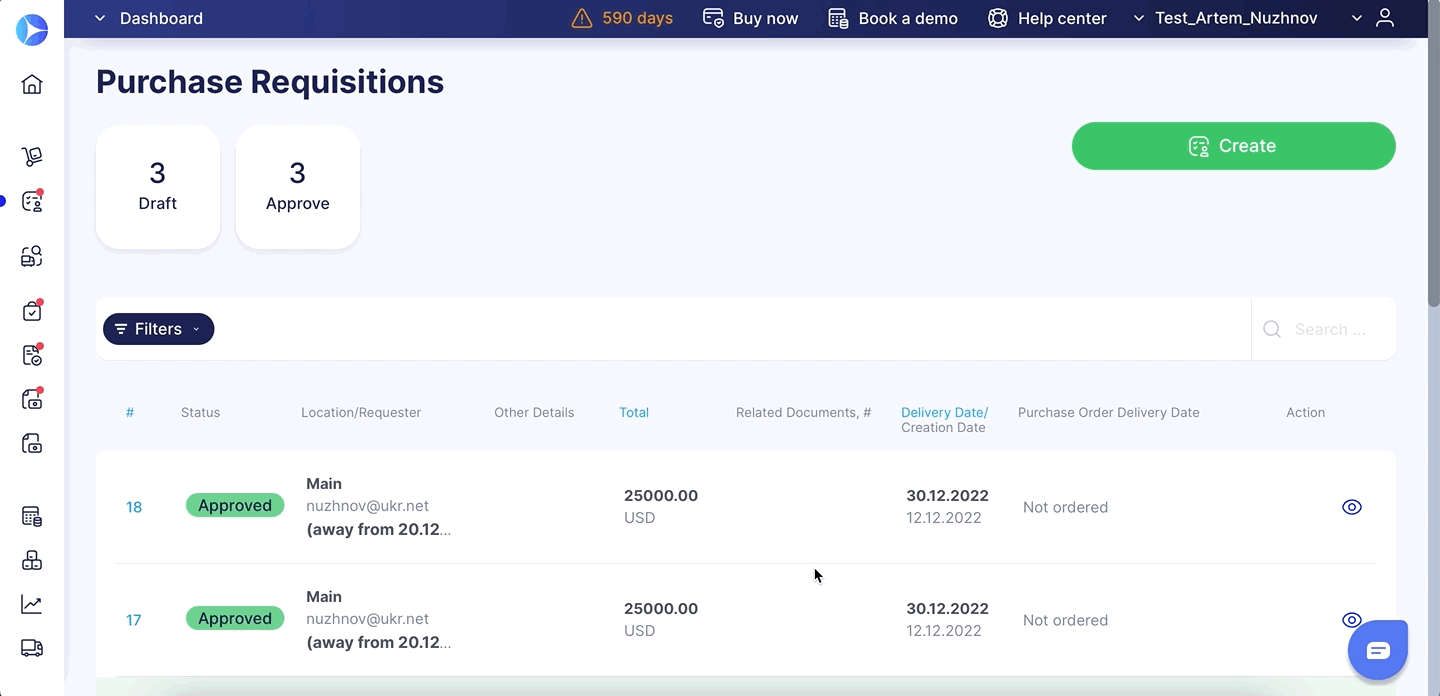This screenshot has height=696, width=1440.
Task: Click the Purchase Requisitions heading
Action: pos(270,82)
